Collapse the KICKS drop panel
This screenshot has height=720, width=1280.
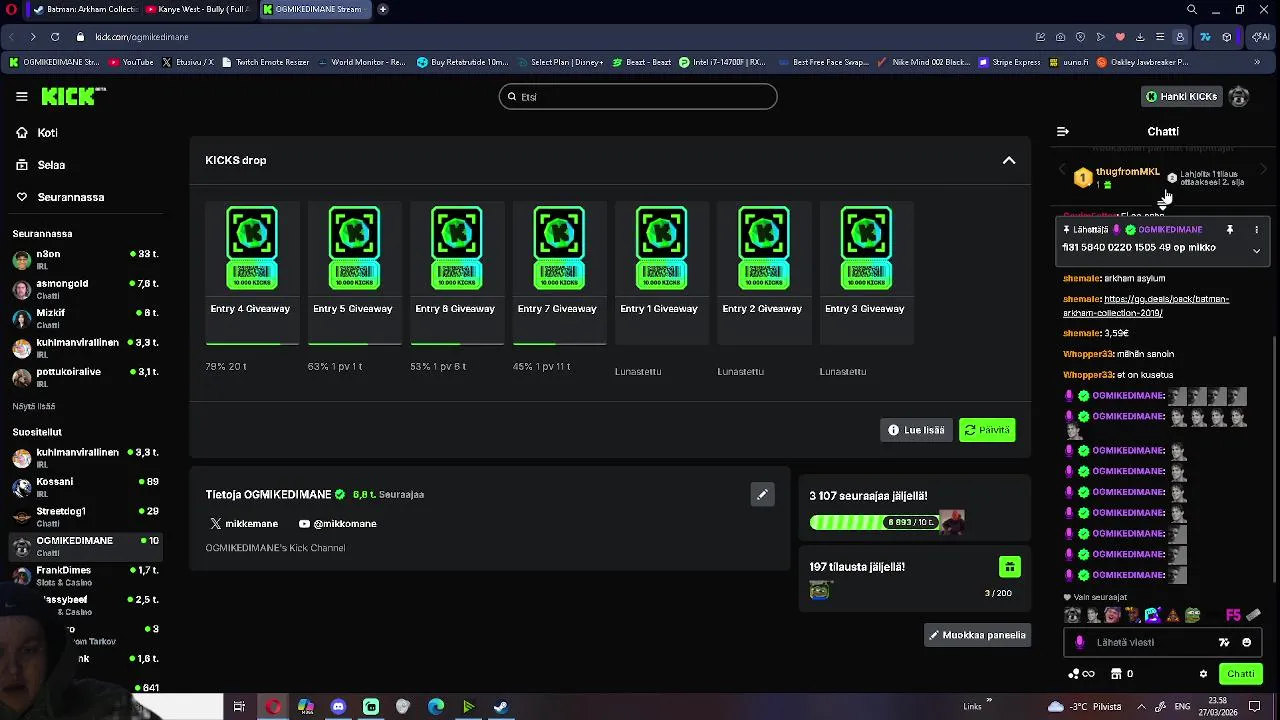tap(1009, 160)
